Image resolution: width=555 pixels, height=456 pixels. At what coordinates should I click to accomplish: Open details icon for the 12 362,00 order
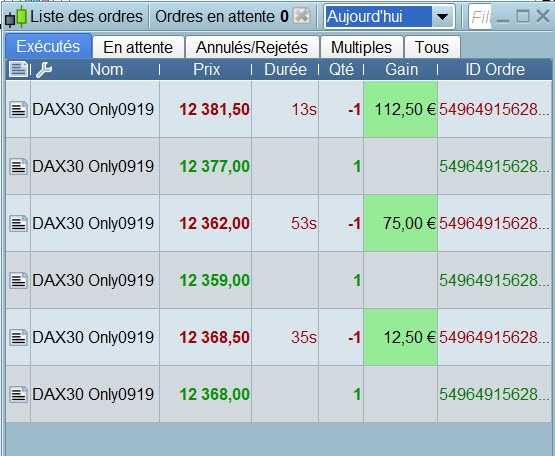tap(18, 223)
